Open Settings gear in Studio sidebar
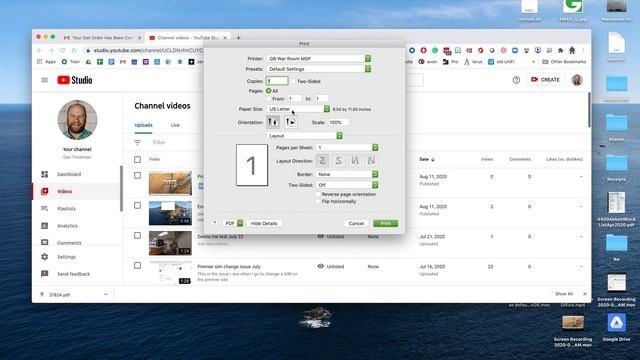The width and height of the screenshot is (640, 360). [44, 257]
